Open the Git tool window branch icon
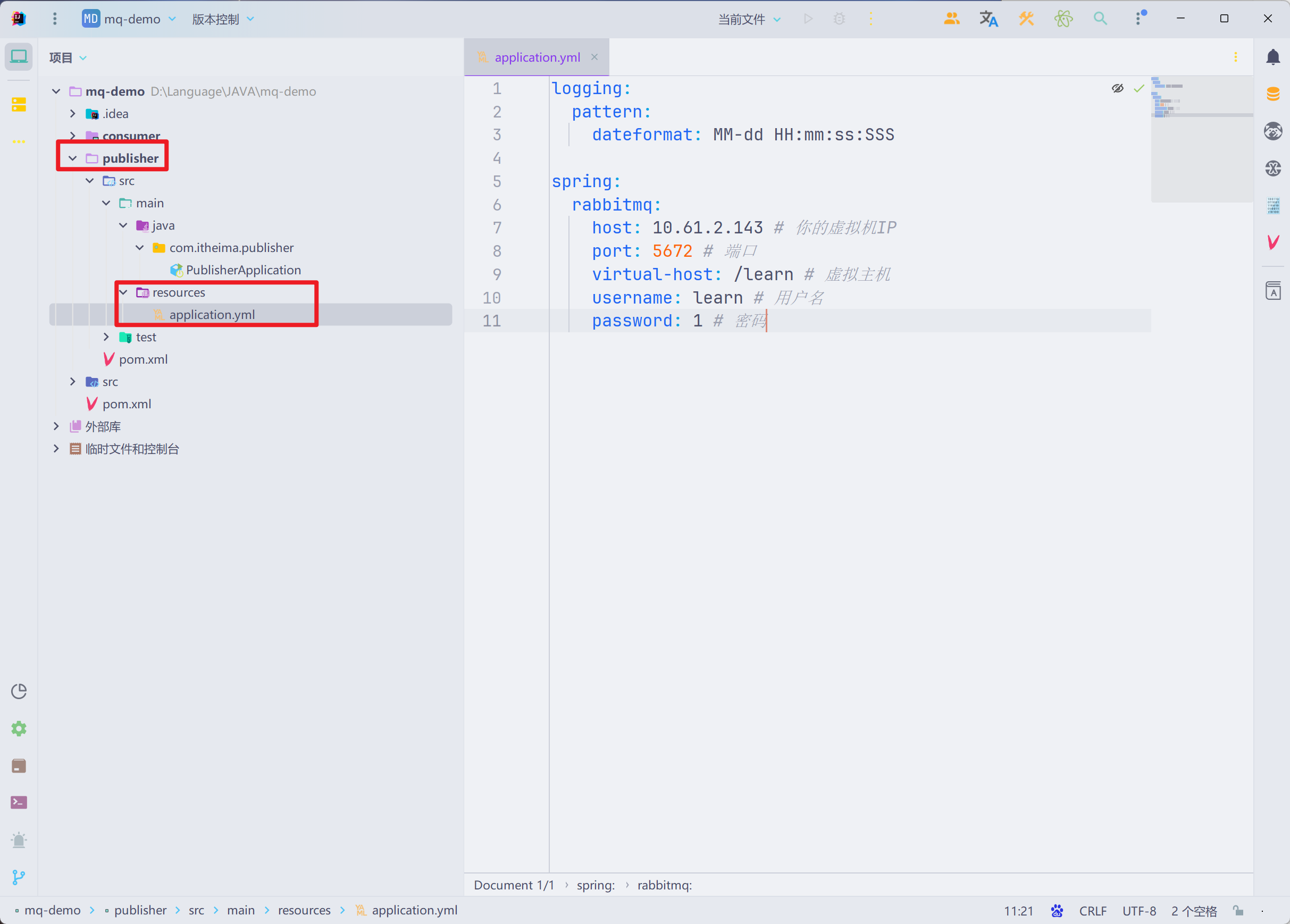 pos(19,877)
